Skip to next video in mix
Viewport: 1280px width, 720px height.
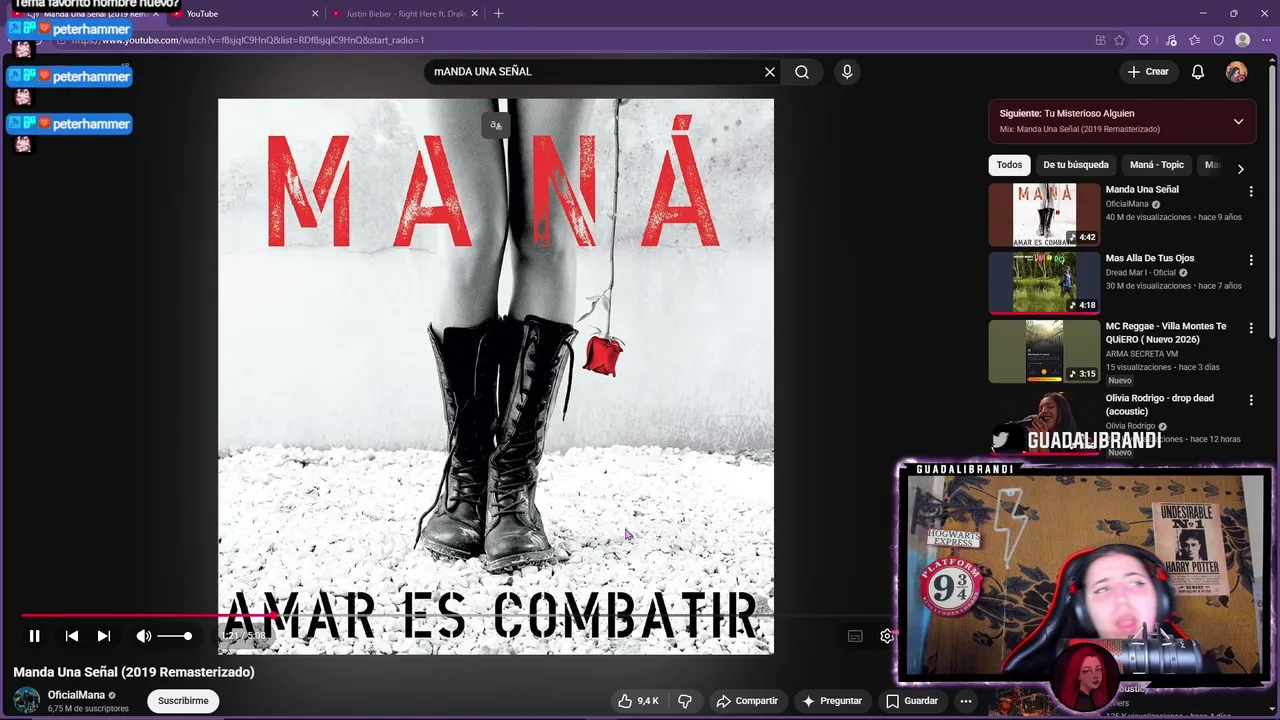[104, 636]
